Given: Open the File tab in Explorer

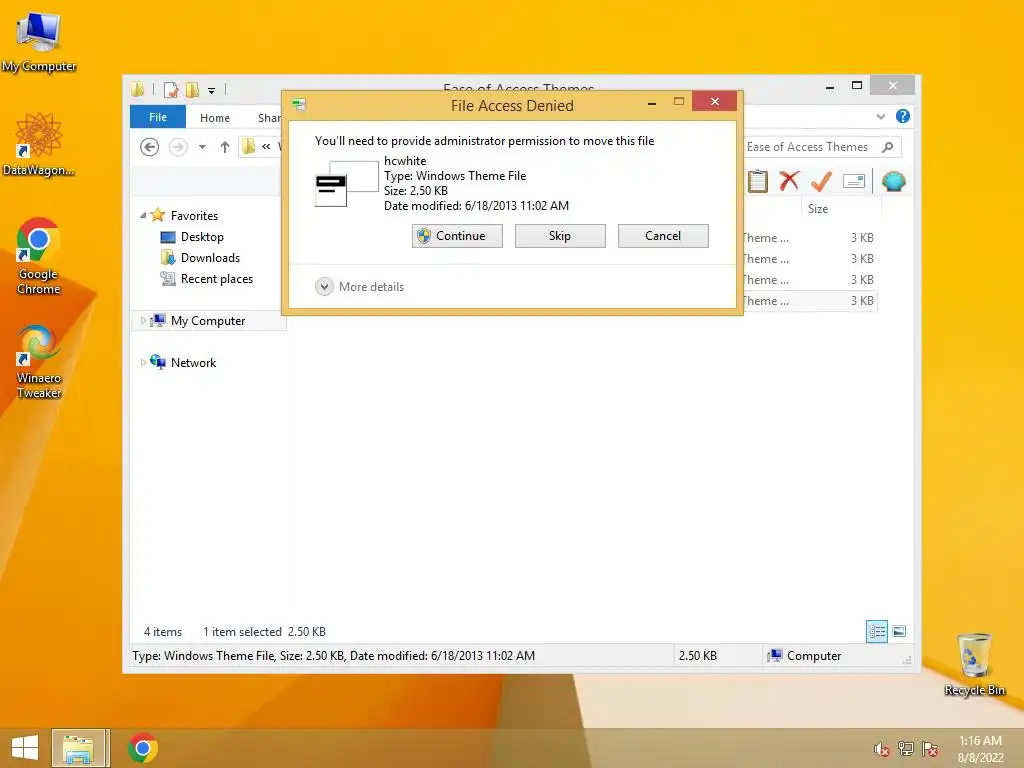Looking at the screenshot, I should pyautogui.click(x=158, y=117).
